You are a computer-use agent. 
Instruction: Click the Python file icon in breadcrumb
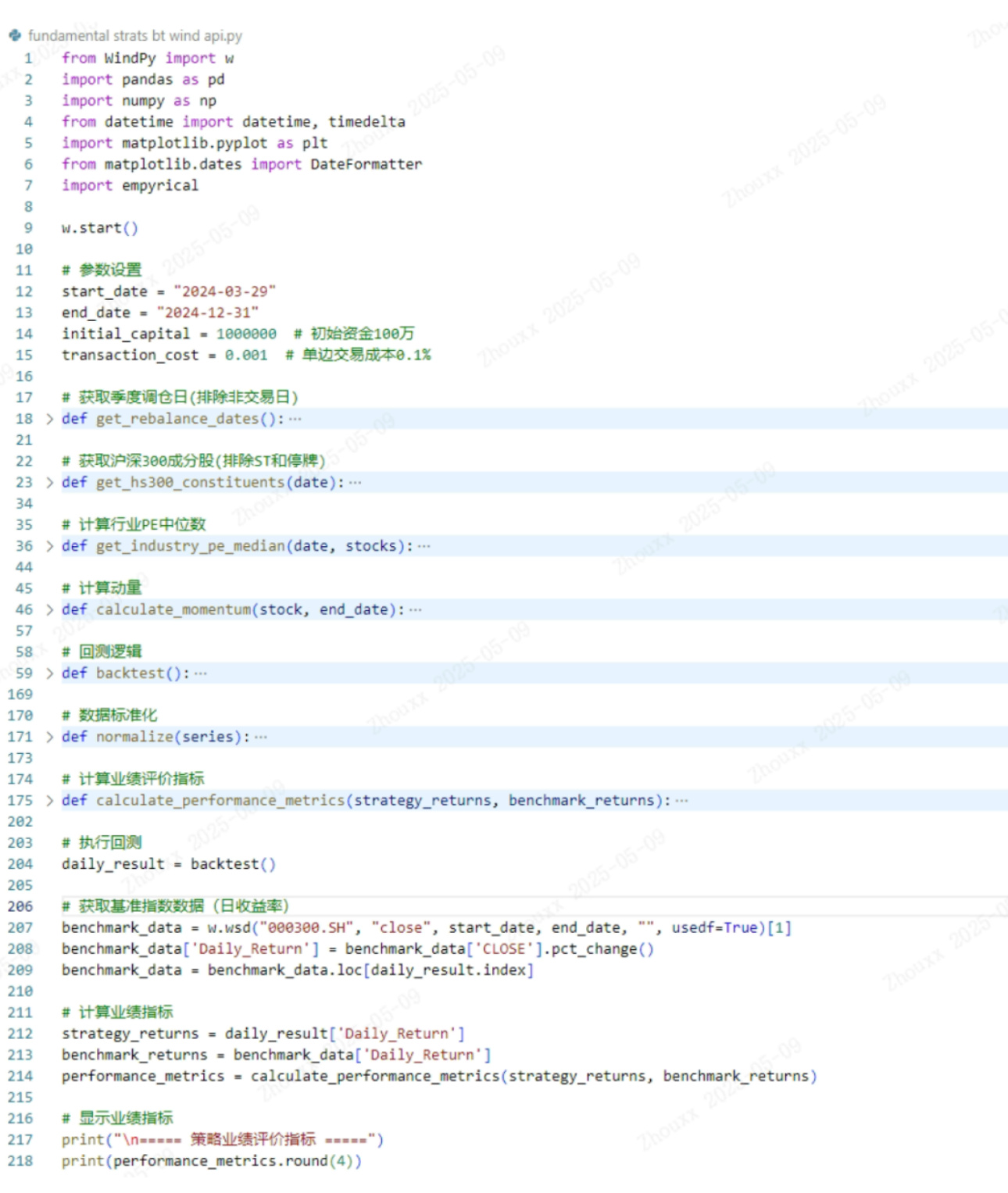(x=15, y=35)
